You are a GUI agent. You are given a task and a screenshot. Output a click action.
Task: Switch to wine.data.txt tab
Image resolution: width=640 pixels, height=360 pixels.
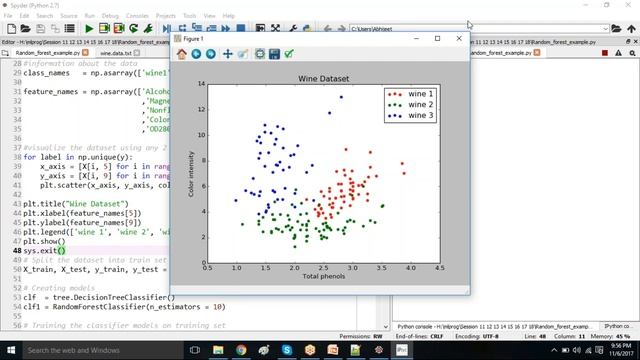click(116, 53)
